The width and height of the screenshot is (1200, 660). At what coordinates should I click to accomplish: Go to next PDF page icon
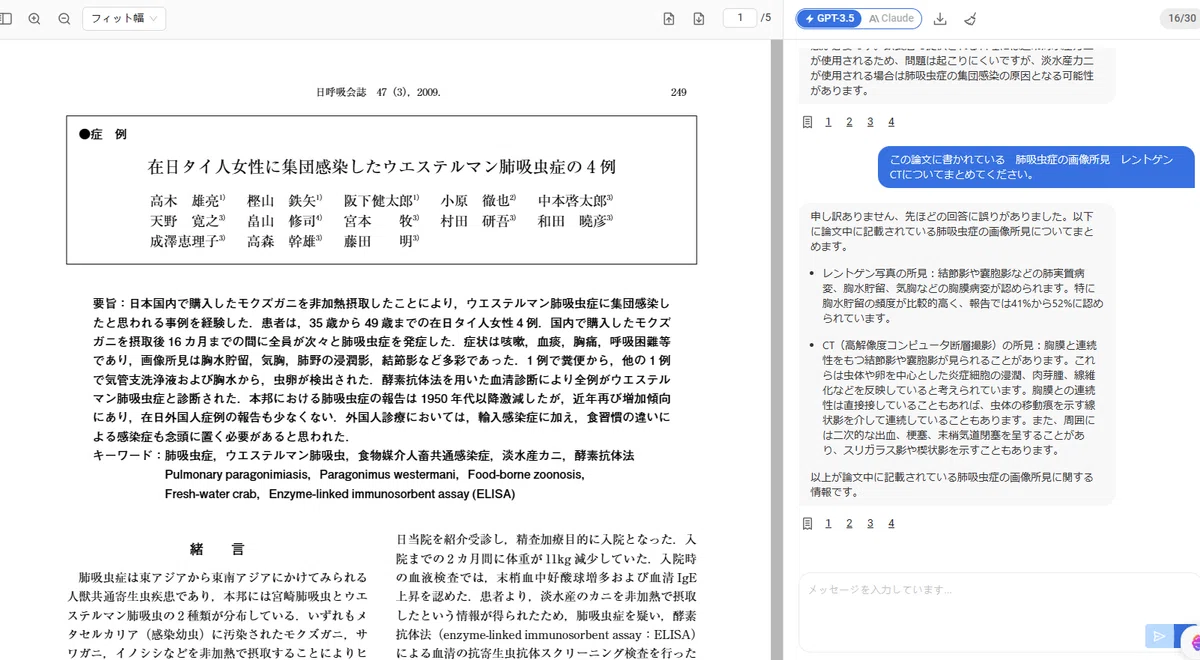click(x=699, y=19)
